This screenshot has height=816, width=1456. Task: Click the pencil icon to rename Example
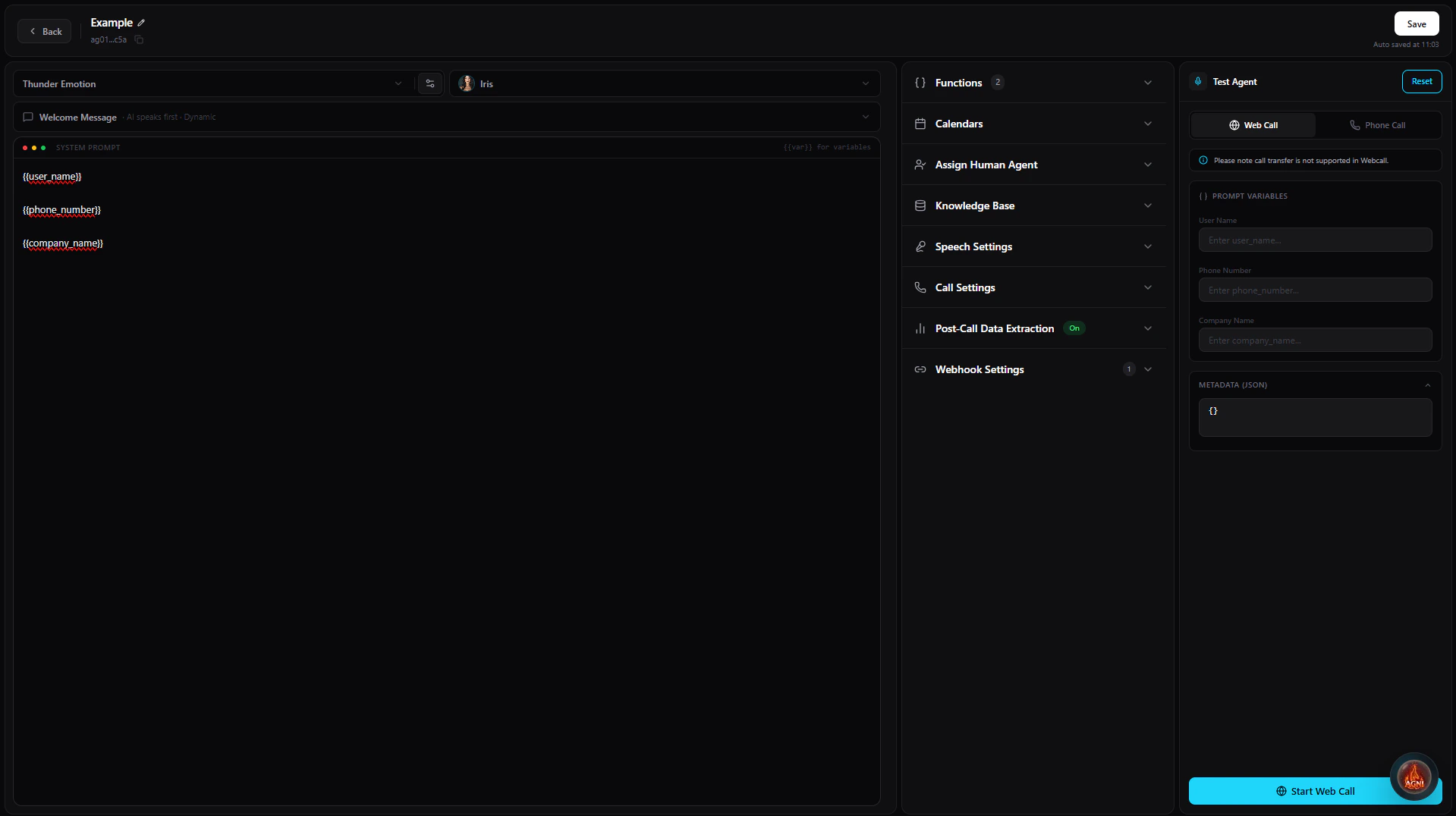(x=141, y=23)
